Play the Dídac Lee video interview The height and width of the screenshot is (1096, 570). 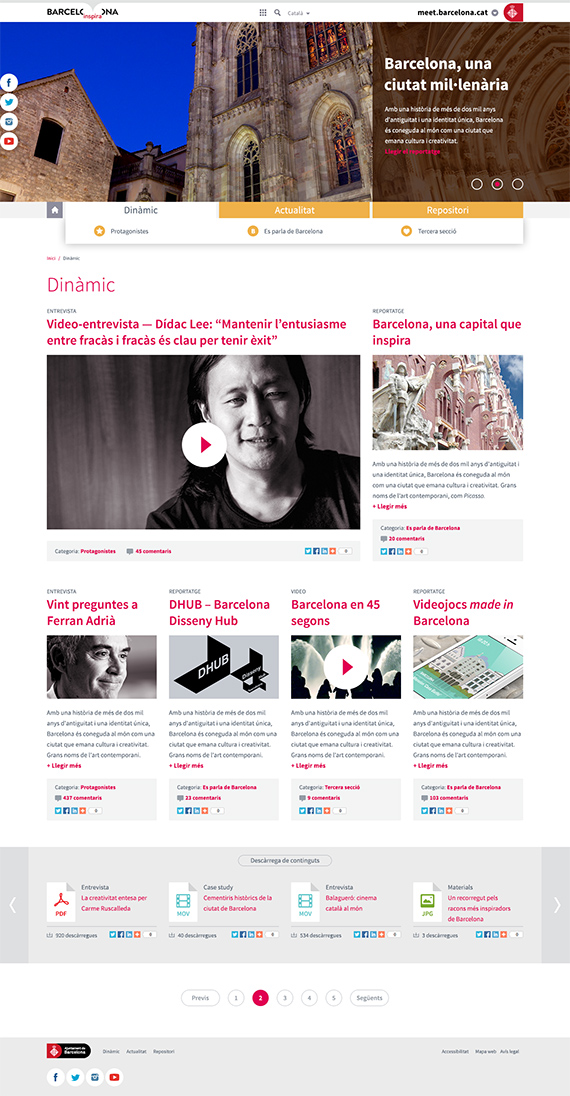(x=204, y=444)
